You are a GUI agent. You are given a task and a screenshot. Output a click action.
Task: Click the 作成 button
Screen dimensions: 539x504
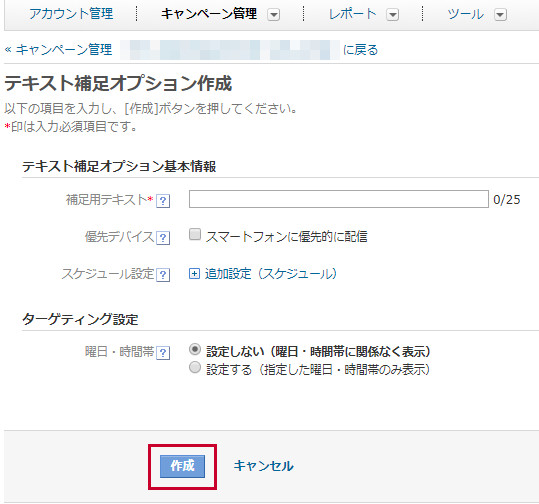pos(182,466)
